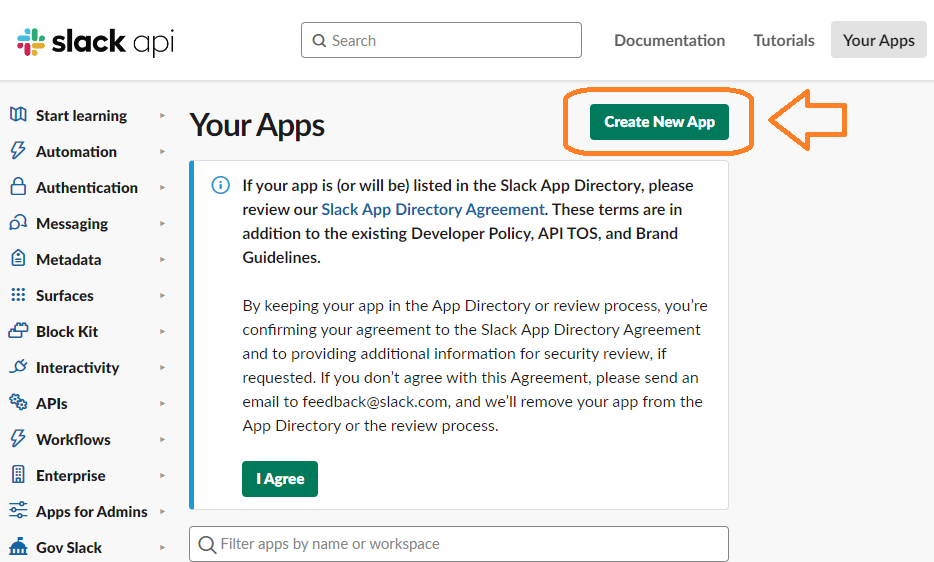Click the Interactivity plug icon
The width and height of the screenshot is (934, 562).
pyautogui.click(x=18, y=367)
